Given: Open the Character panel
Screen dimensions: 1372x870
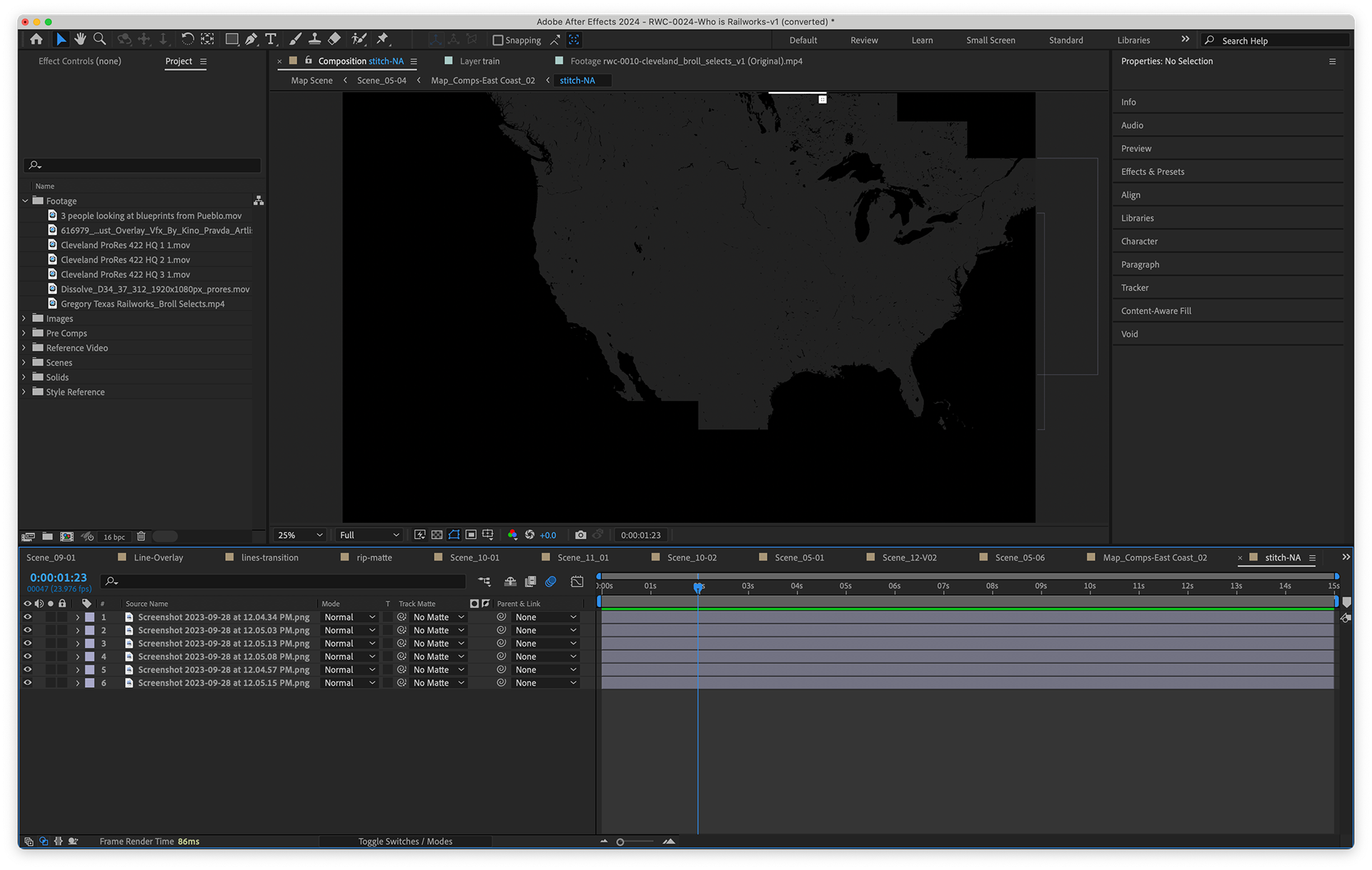Looking at the screenshot, I should pyautogui.click(x=1139, y=241).
